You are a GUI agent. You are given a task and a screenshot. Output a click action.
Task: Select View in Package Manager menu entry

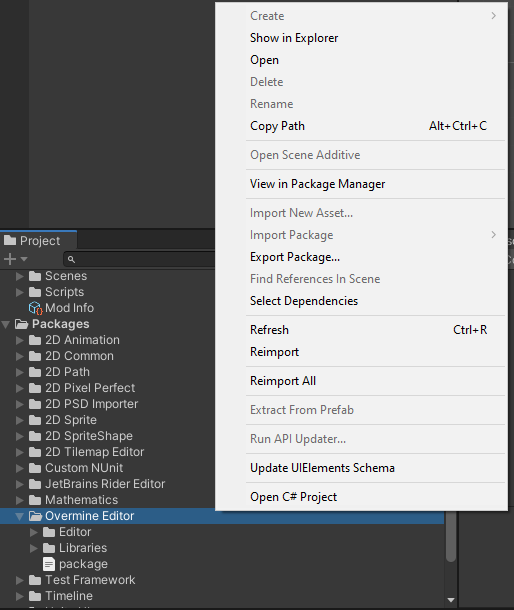317,184
